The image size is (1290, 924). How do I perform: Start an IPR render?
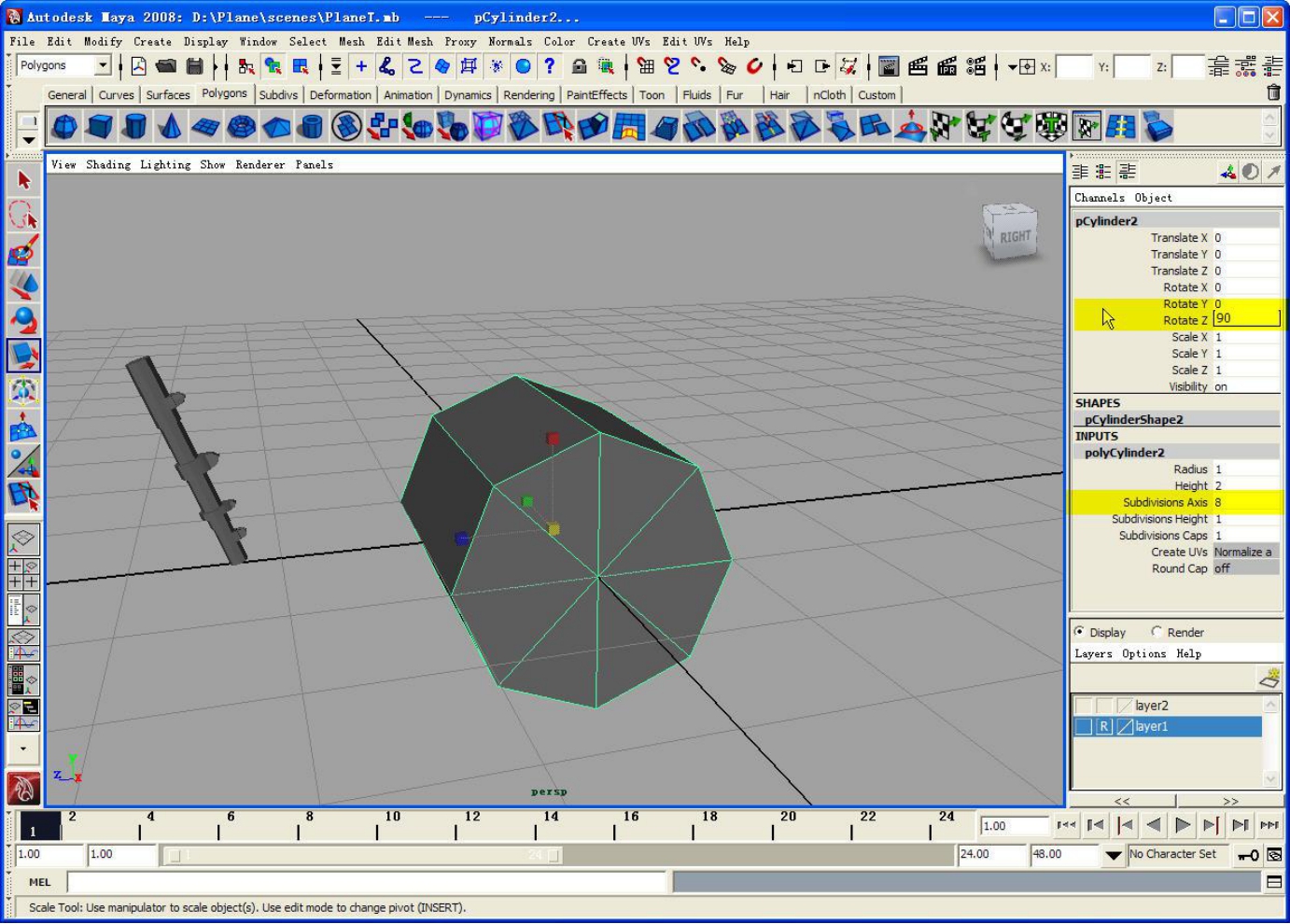pyautogui.click(x=946, y=66)
